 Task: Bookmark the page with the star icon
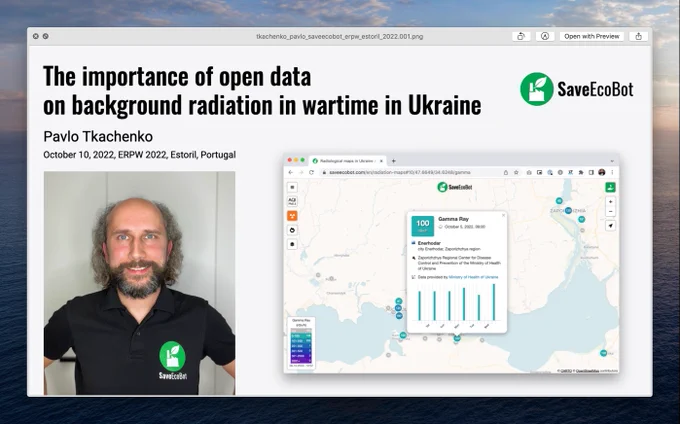coord(516,172)
